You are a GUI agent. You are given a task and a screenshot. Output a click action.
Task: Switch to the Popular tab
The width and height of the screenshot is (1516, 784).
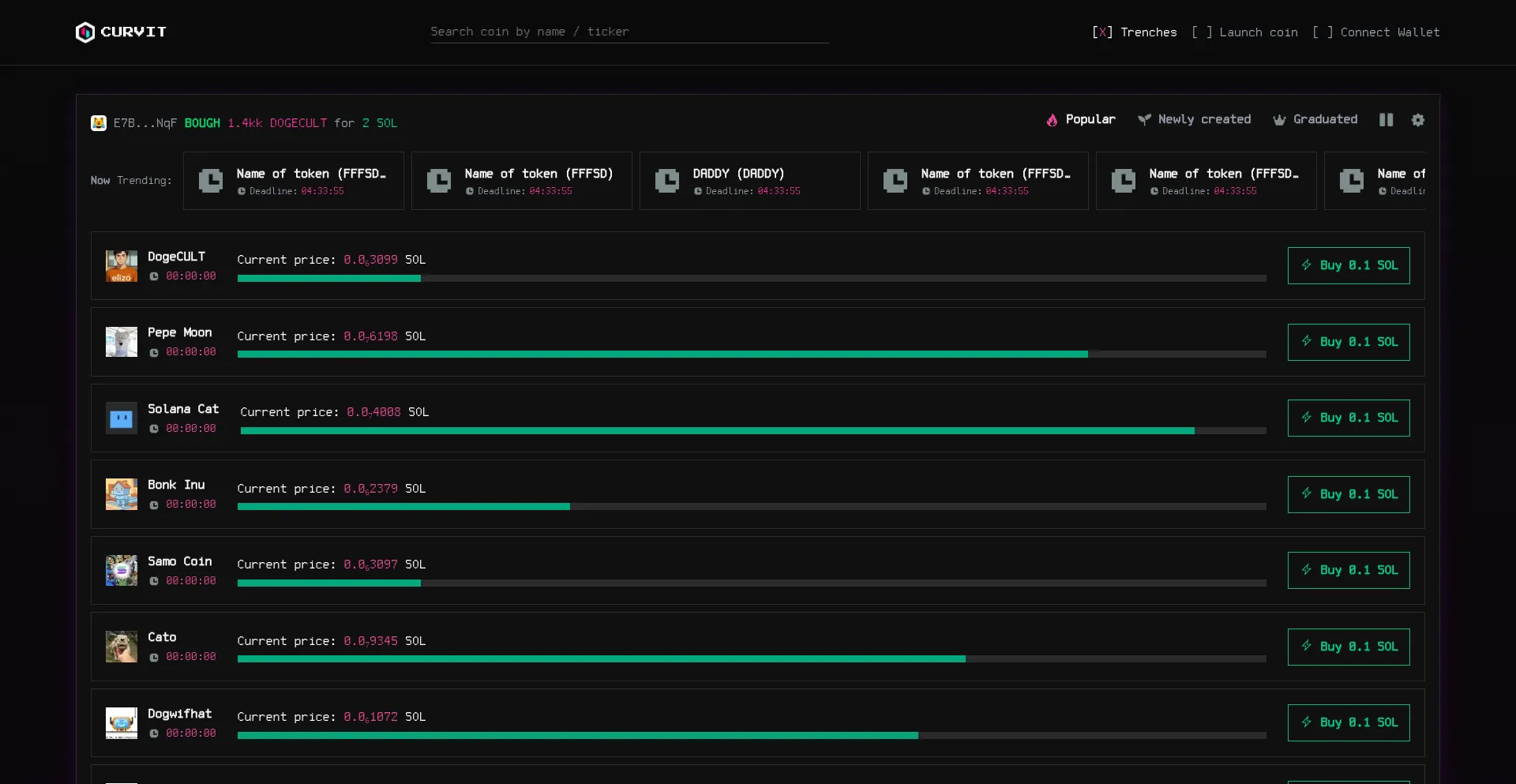click(x=1081, y=120)
